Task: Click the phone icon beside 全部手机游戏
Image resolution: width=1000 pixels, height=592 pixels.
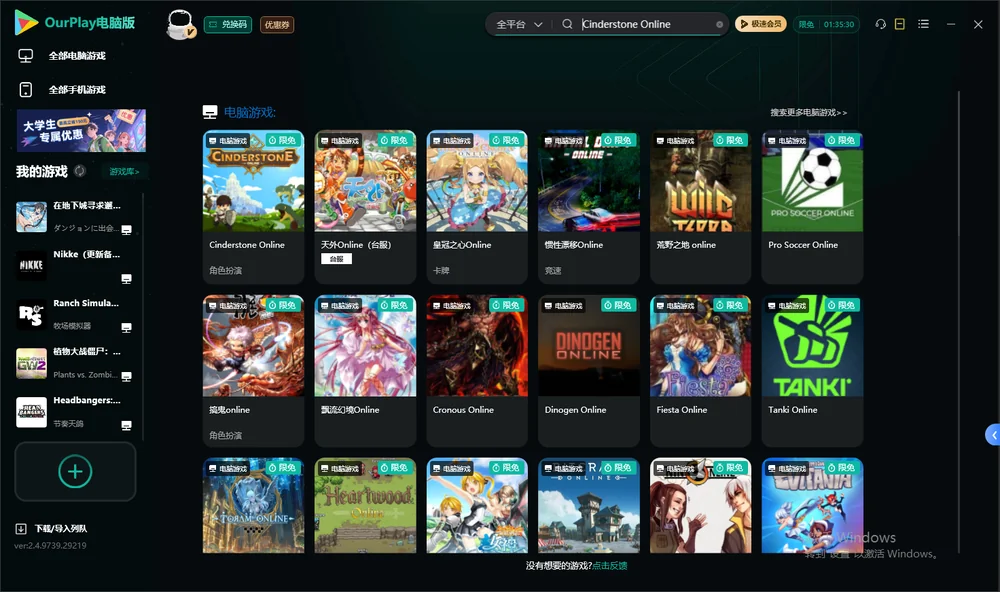Action: point(26,89)
